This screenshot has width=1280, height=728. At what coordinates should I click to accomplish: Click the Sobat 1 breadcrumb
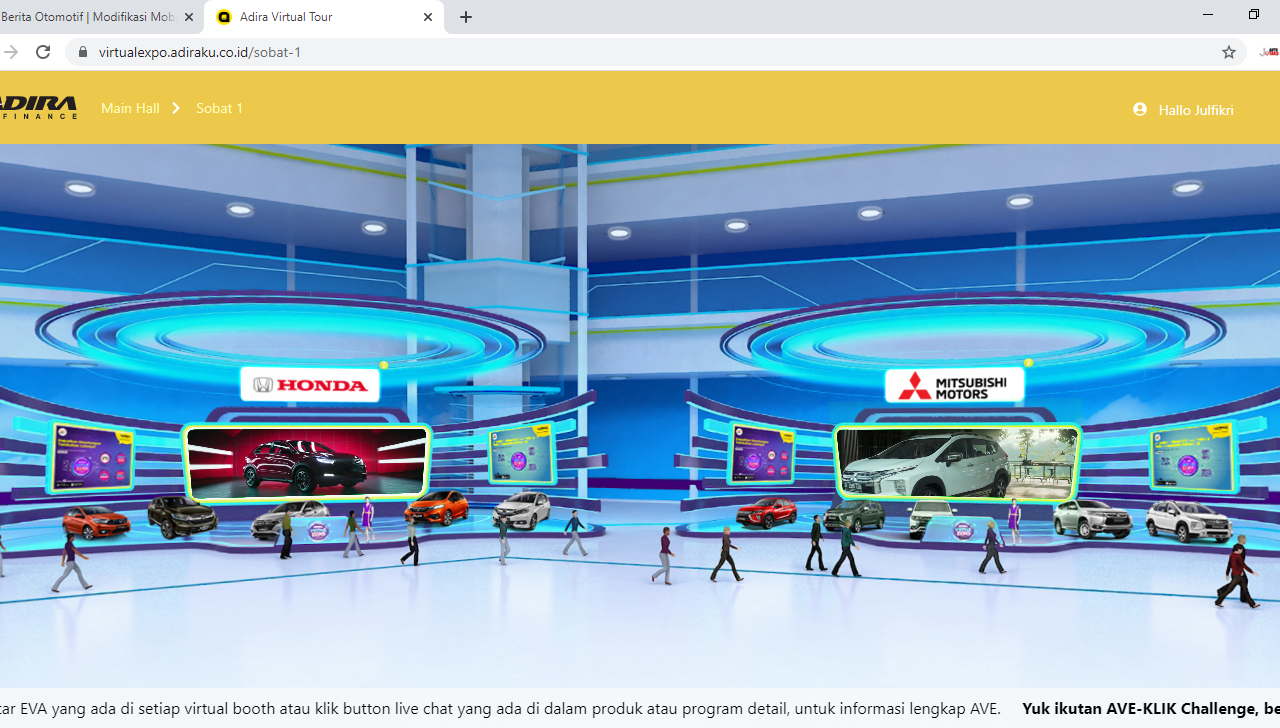(219, 108)
